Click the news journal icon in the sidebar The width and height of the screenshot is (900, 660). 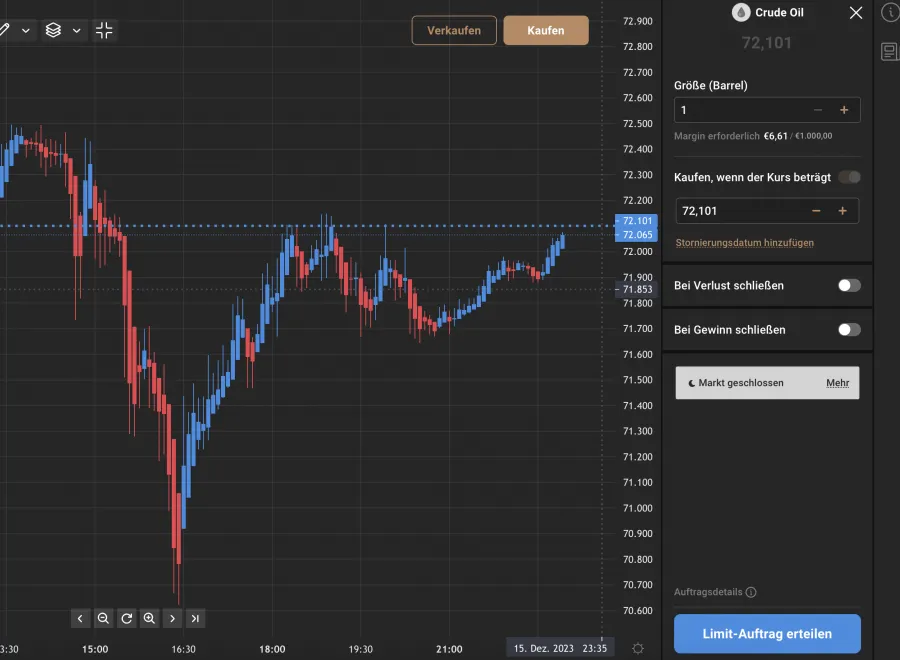tap(889, 51)
